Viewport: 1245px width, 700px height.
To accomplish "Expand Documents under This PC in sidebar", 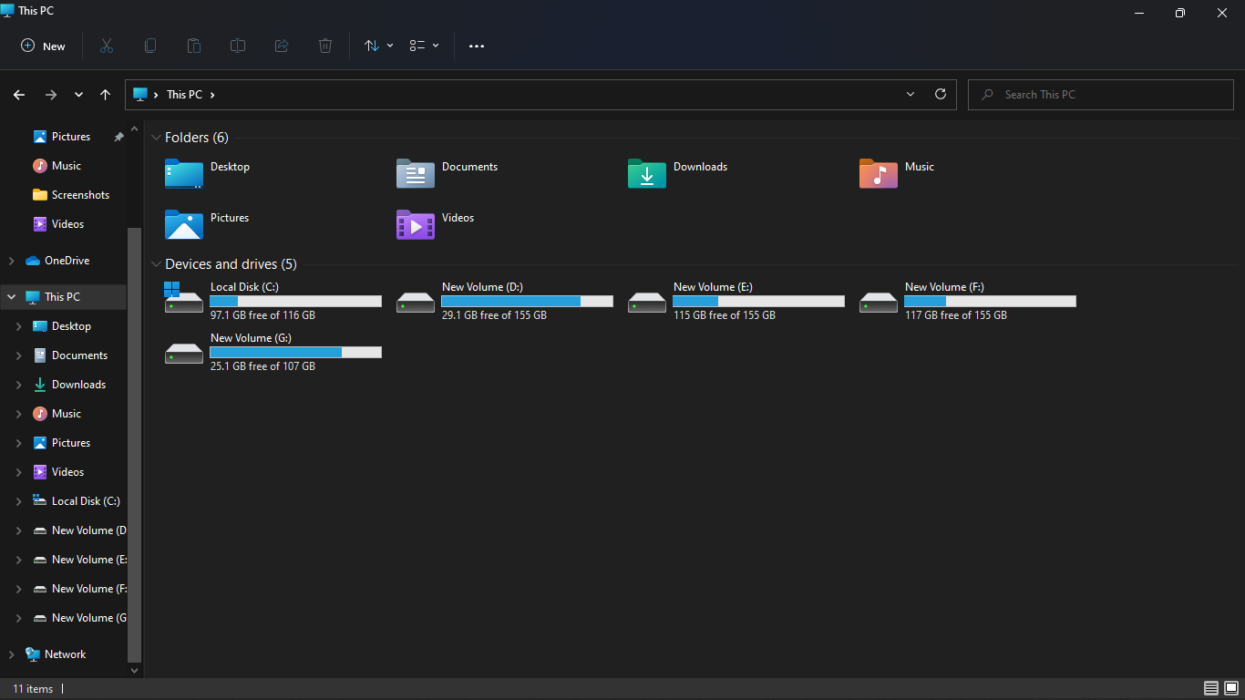I will (x=19, y=355).
